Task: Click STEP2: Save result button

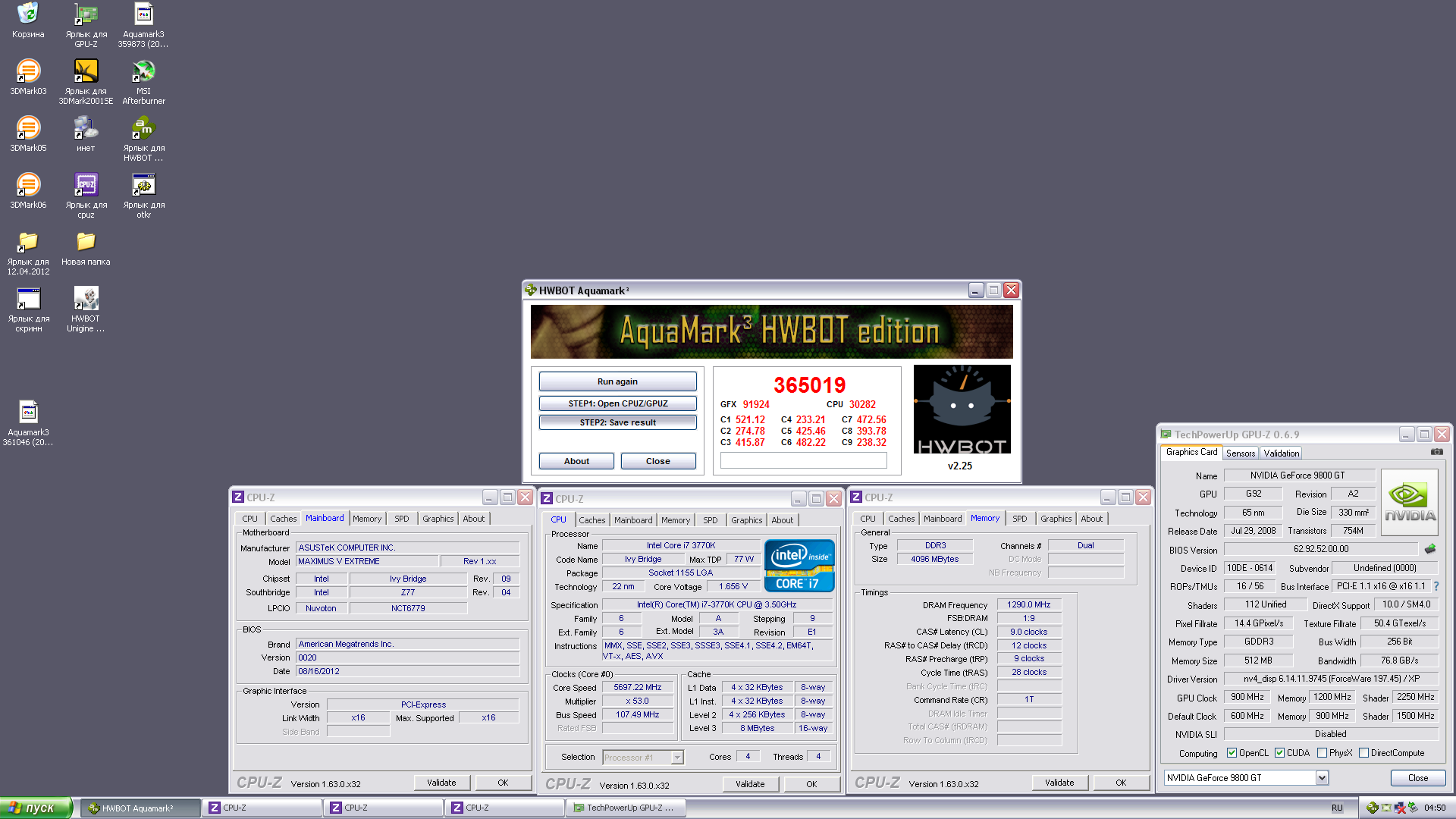Action: point(617,422)
